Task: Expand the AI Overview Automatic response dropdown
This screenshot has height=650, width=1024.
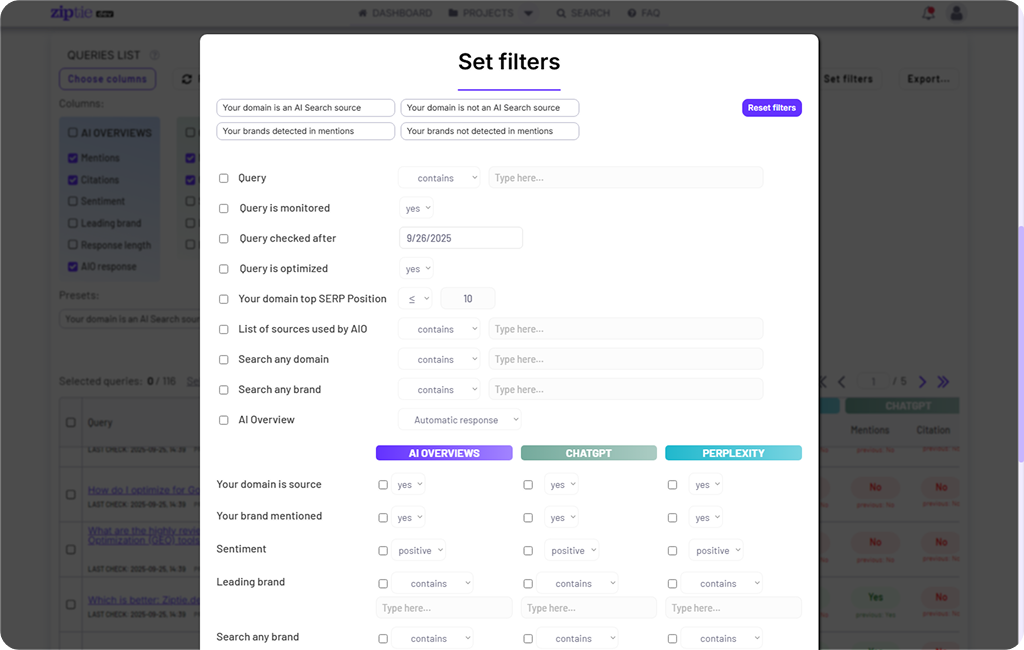Action: click(459, 421)
